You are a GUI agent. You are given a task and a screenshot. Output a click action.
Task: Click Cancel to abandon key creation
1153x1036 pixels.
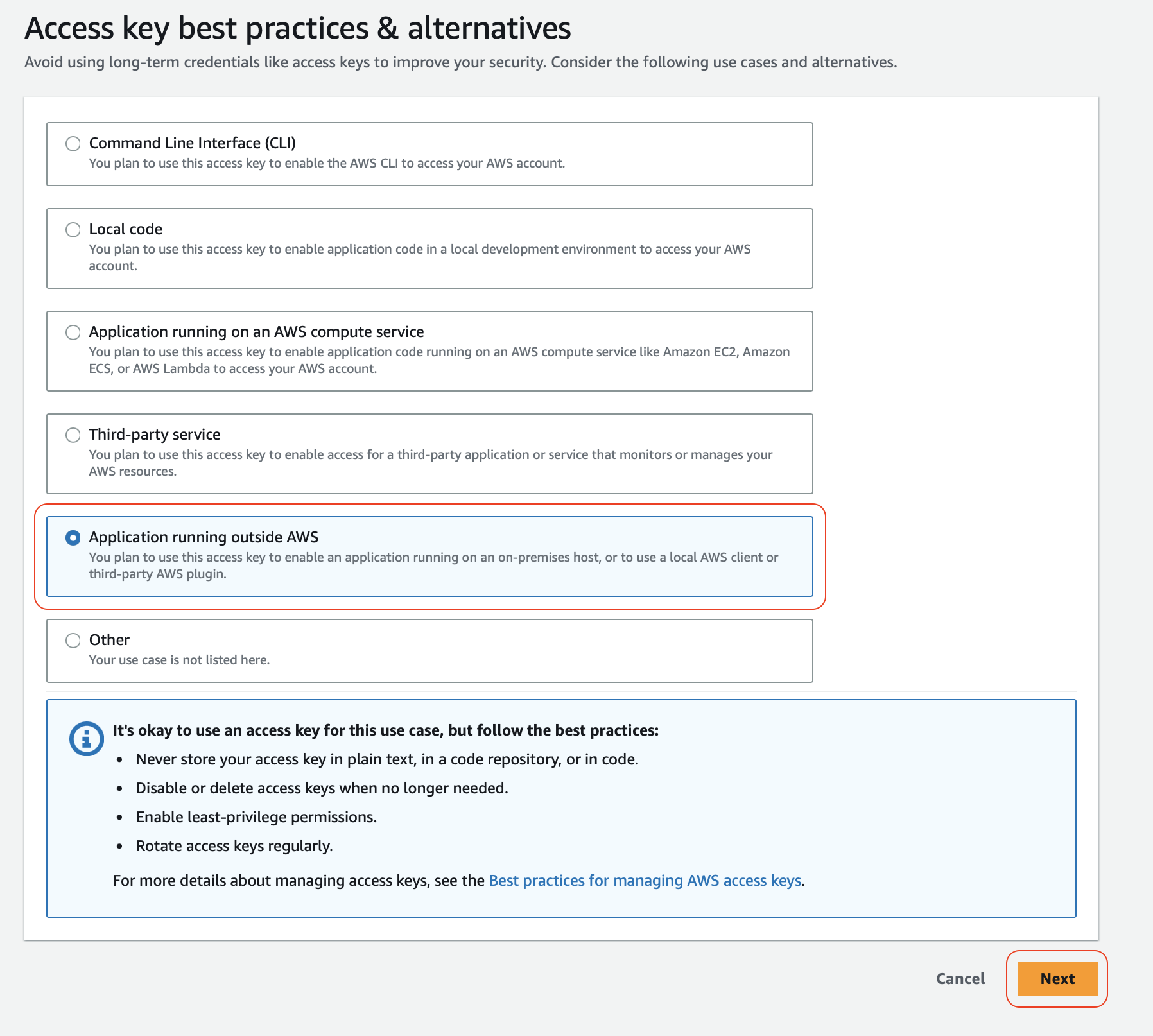coord(960,979)
